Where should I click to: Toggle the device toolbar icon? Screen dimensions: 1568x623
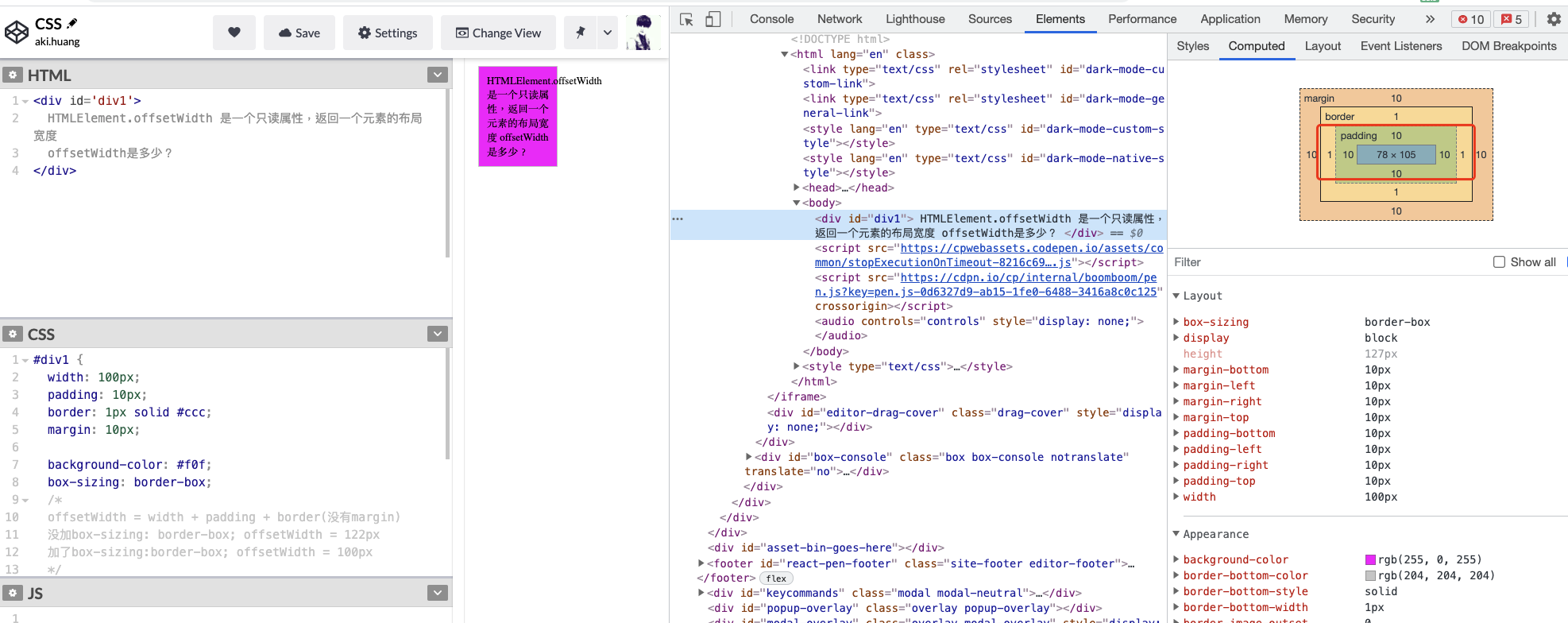[x=713, y=19]
